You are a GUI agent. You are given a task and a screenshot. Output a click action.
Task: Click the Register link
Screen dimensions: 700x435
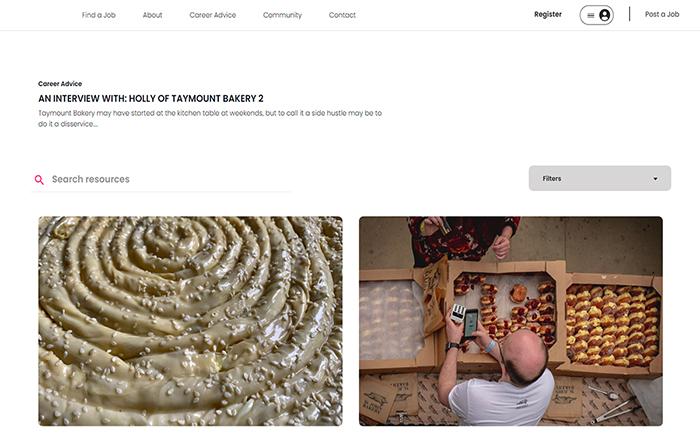click(548, 14)
